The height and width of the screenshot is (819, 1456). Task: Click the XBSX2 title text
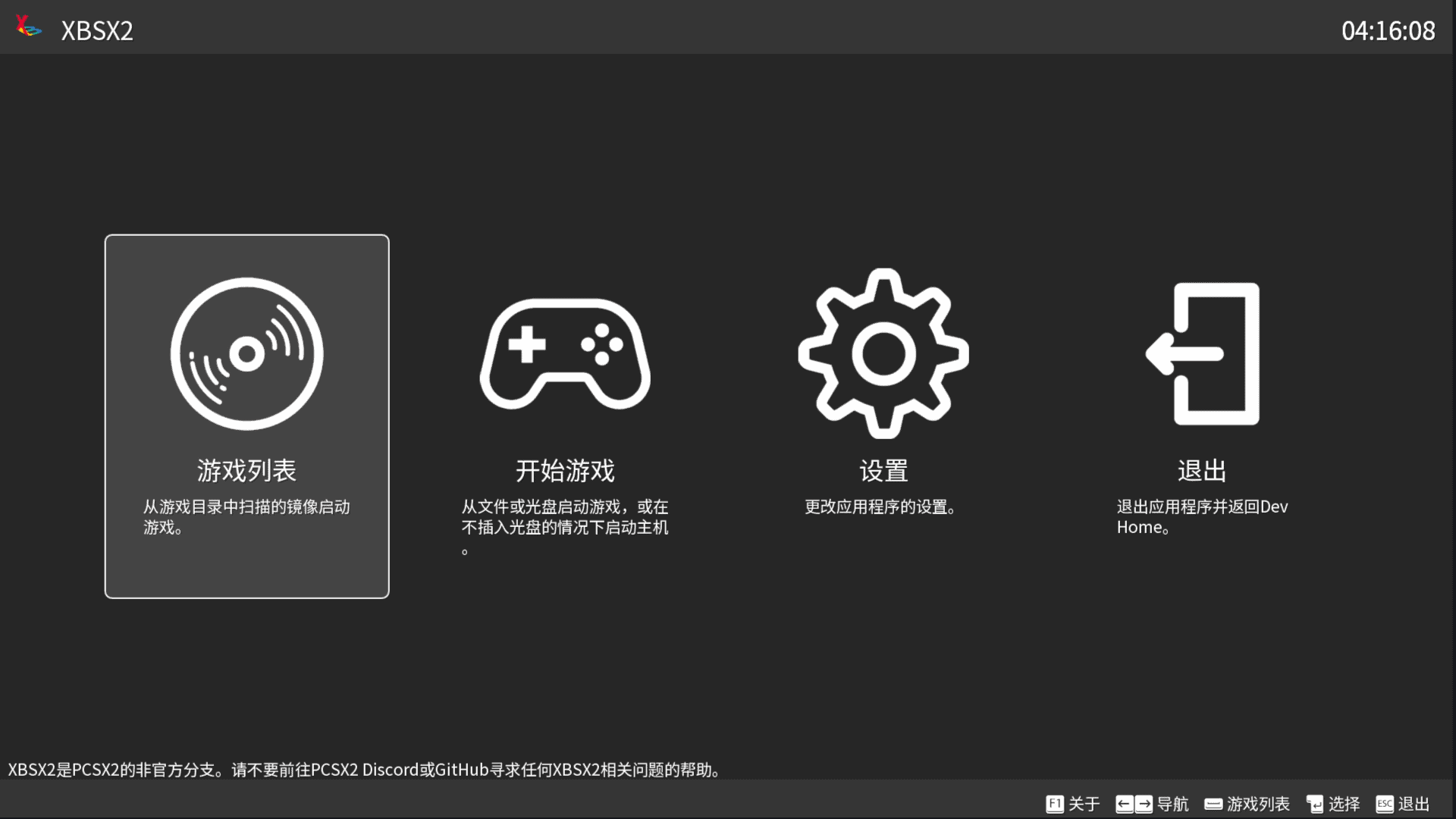(97, 30)
